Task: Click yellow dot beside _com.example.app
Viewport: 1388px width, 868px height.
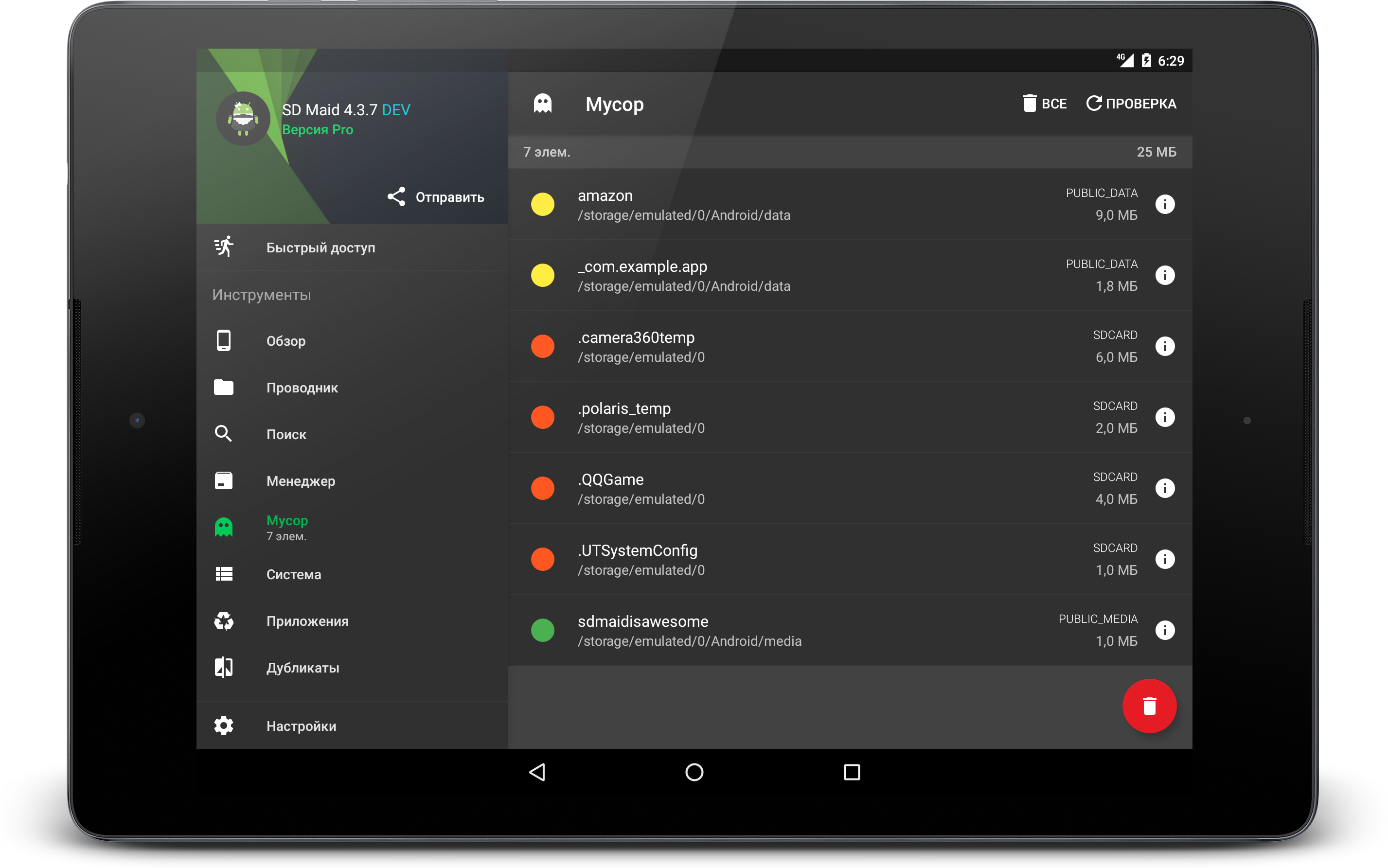Action: (542, 275)
